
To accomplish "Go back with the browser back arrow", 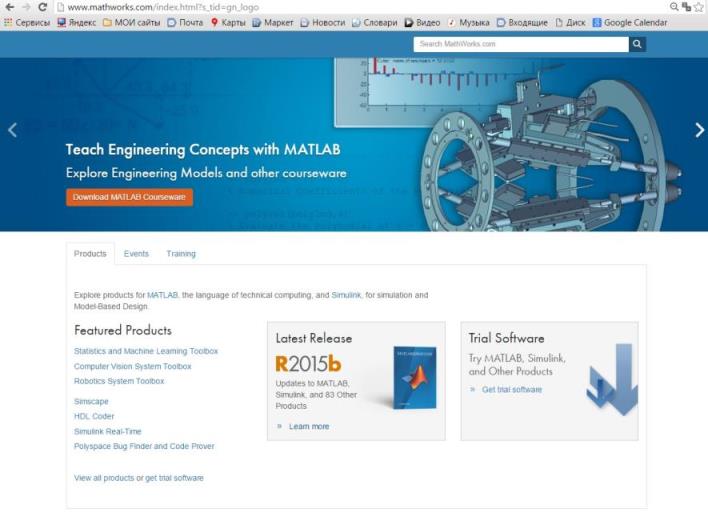I will pos(9,7).
